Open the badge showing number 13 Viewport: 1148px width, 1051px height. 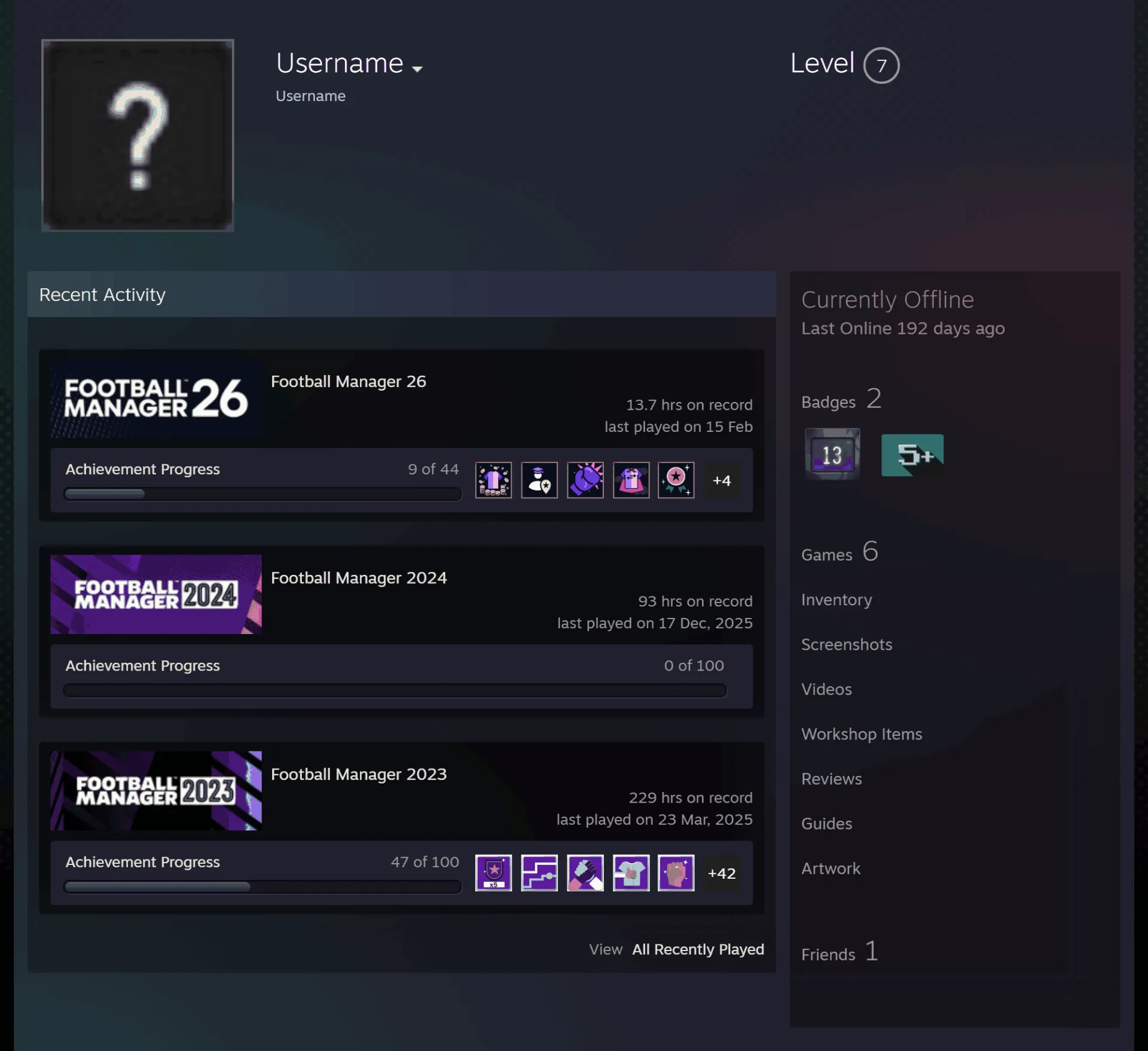point(832,454)
